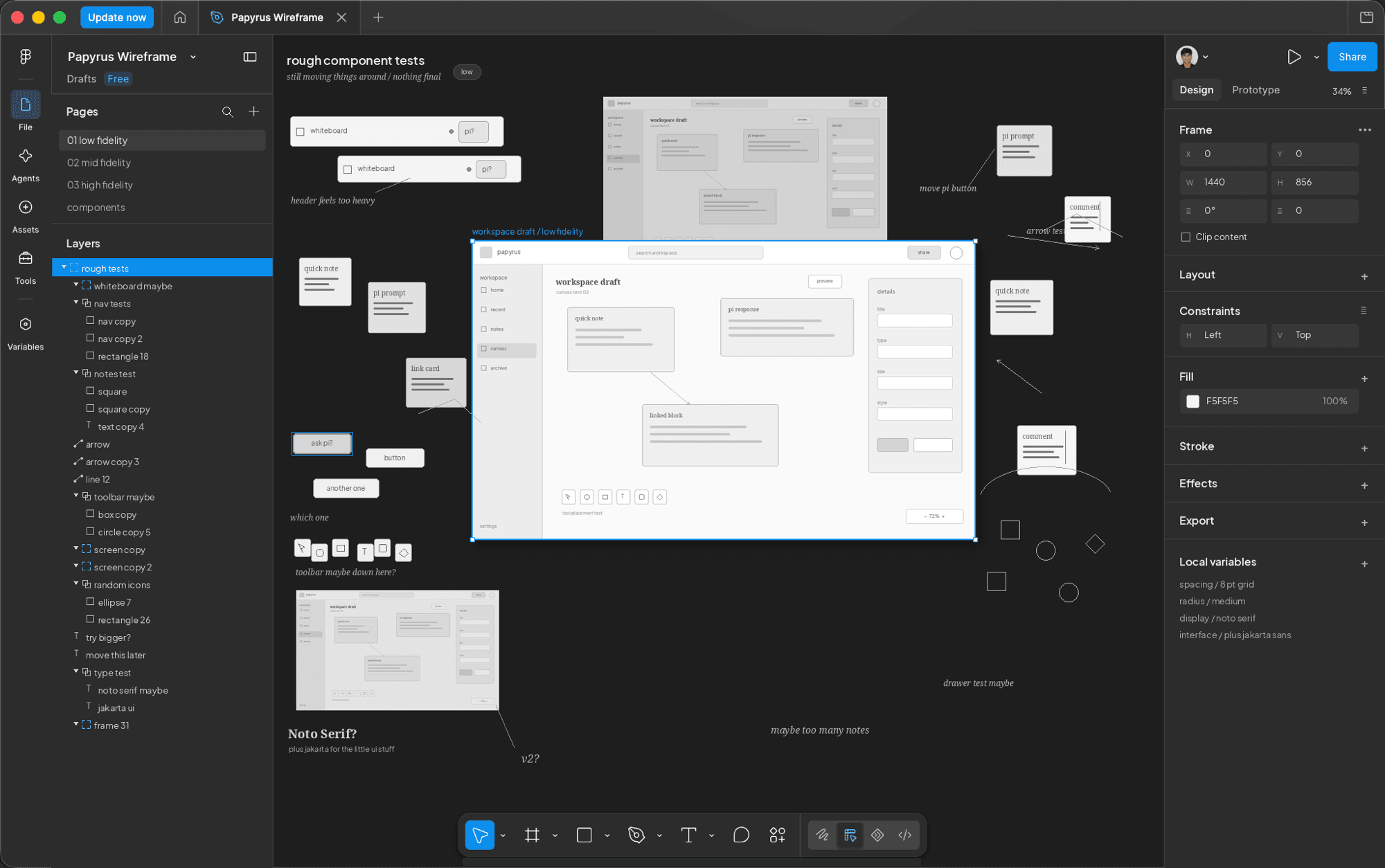Open the Figma main menu icon

point(26,57)
